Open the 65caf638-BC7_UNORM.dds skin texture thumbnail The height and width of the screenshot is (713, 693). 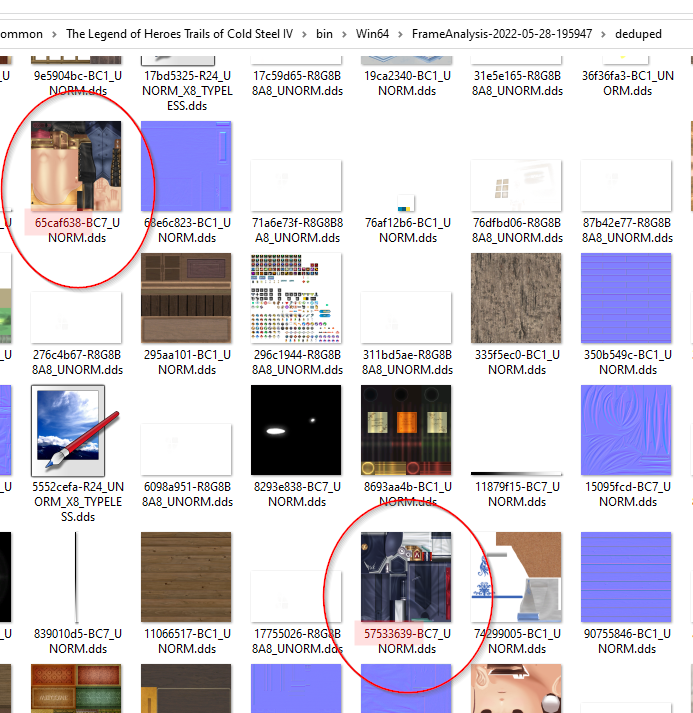pos(76,166)
